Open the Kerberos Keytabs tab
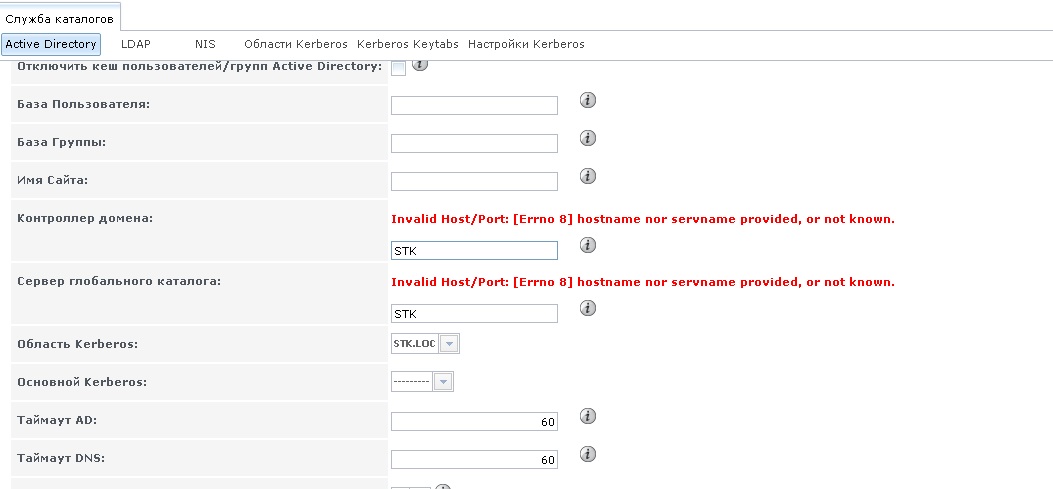 click(x=408, y=44)
